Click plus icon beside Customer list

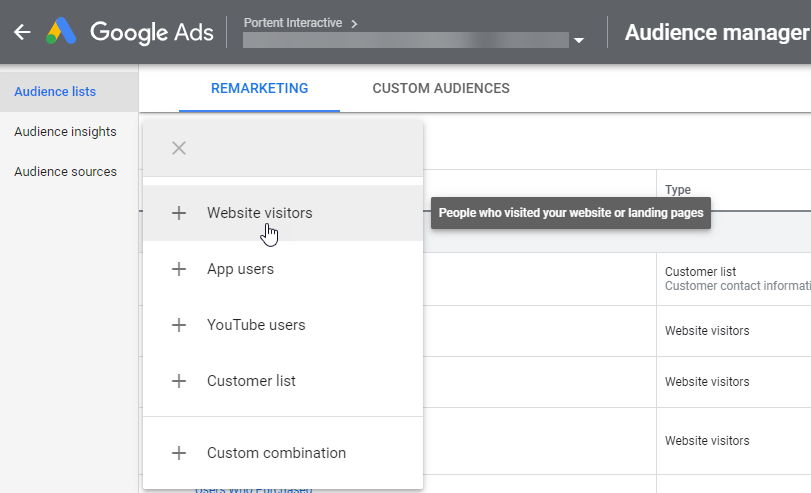pos(179,381)
